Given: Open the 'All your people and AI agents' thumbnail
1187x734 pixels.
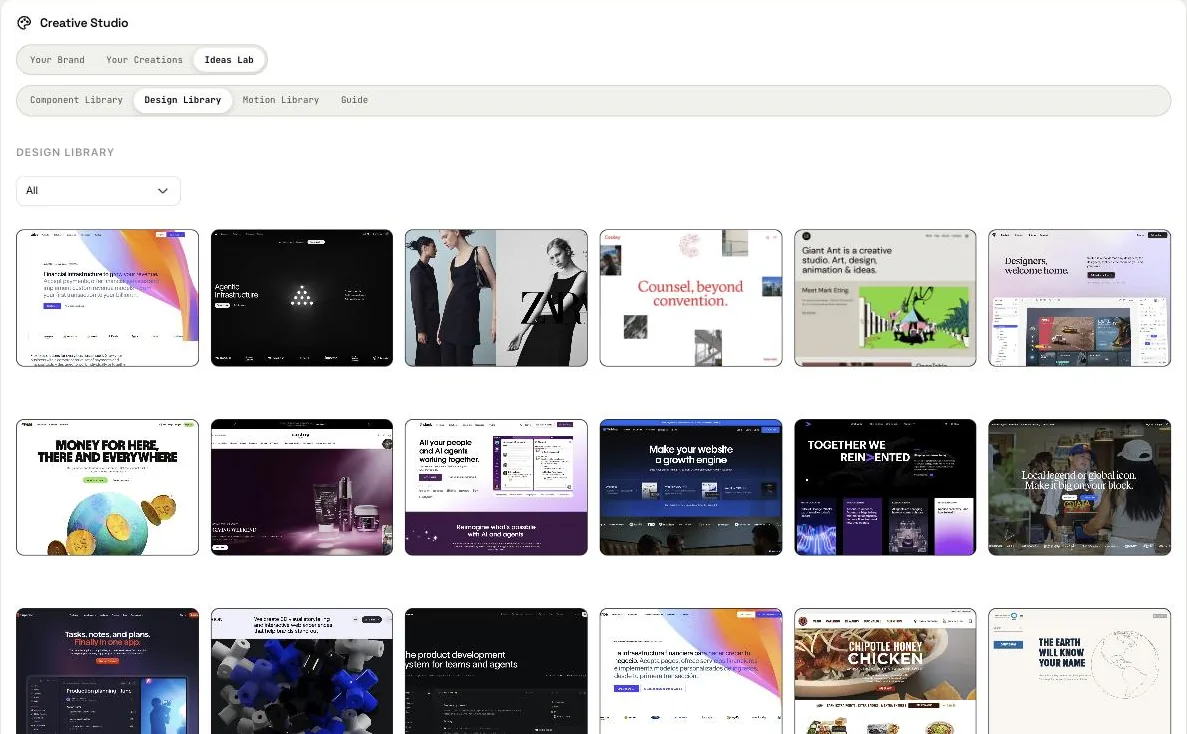Looking at the screenshot, I should coord(496,487).
